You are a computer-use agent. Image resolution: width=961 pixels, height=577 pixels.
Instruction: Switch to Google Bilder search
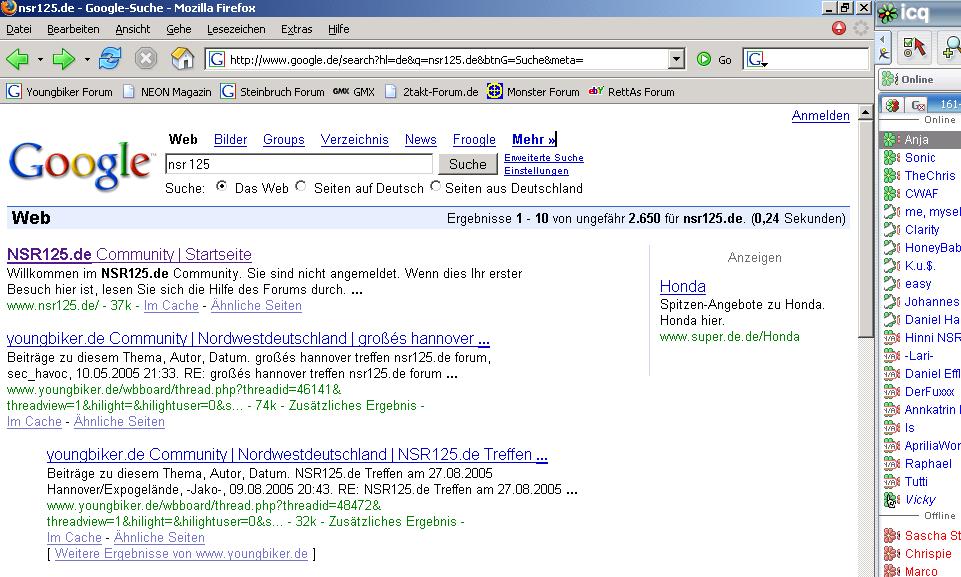coord(230,140)
